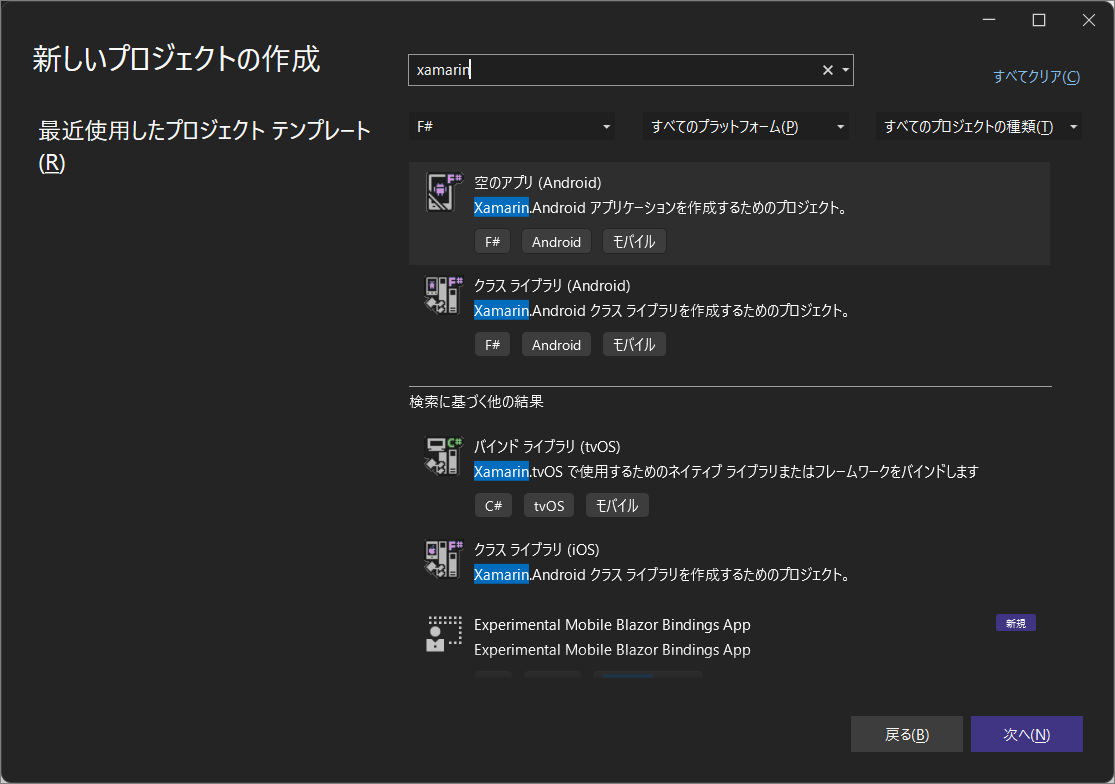Image resolution: width=1115 pixels, height=784 pixels.
Task: Click the Android tag under 空のアプリ (Android)
Action: click(556, 242)
